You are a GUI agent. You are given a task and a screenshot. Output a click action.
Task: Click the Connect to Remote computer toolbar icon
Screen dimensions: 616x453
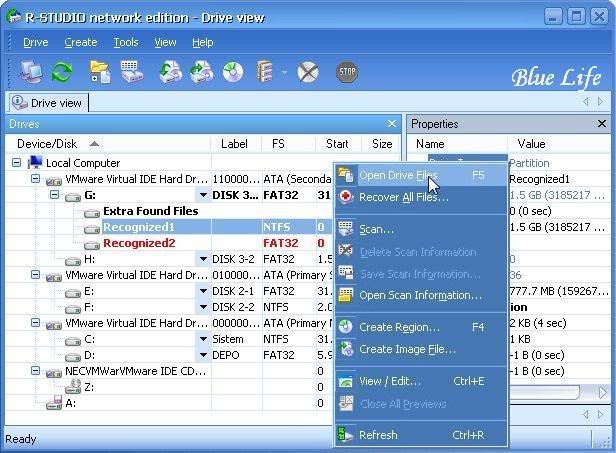31,72
